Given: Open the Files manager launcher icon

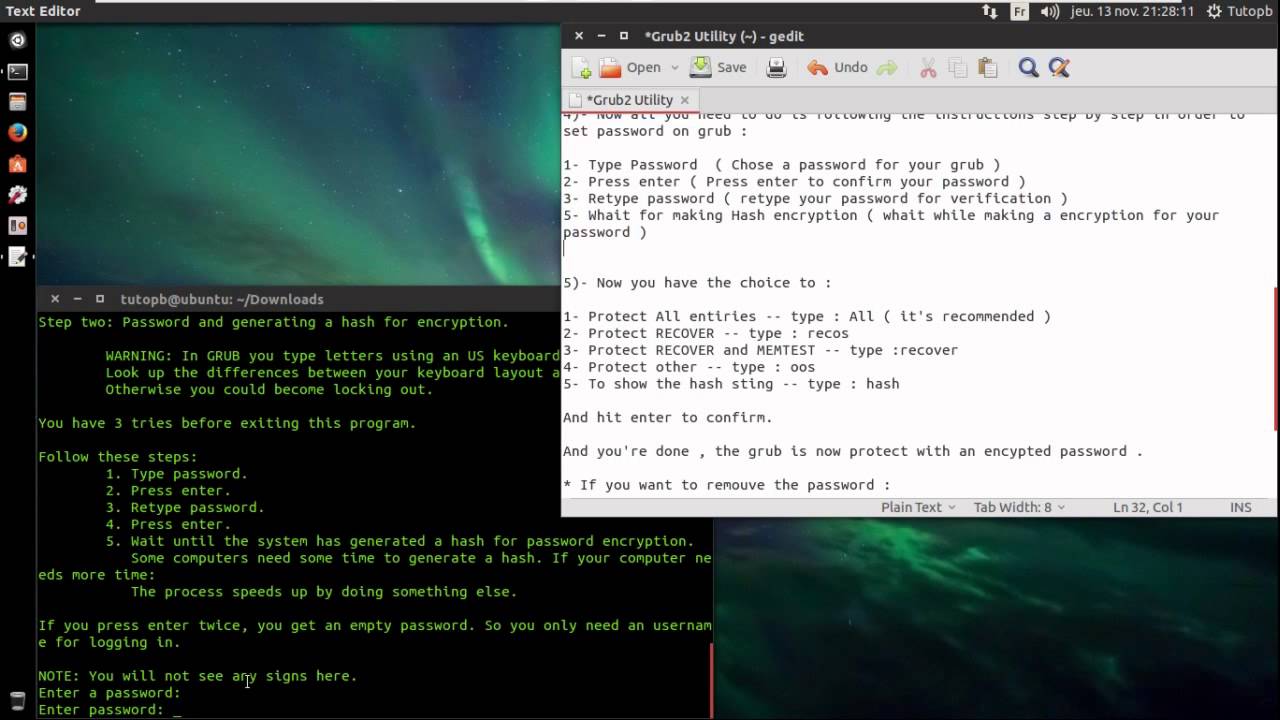Looking at the screenshot, I should (x=17, y=102).
